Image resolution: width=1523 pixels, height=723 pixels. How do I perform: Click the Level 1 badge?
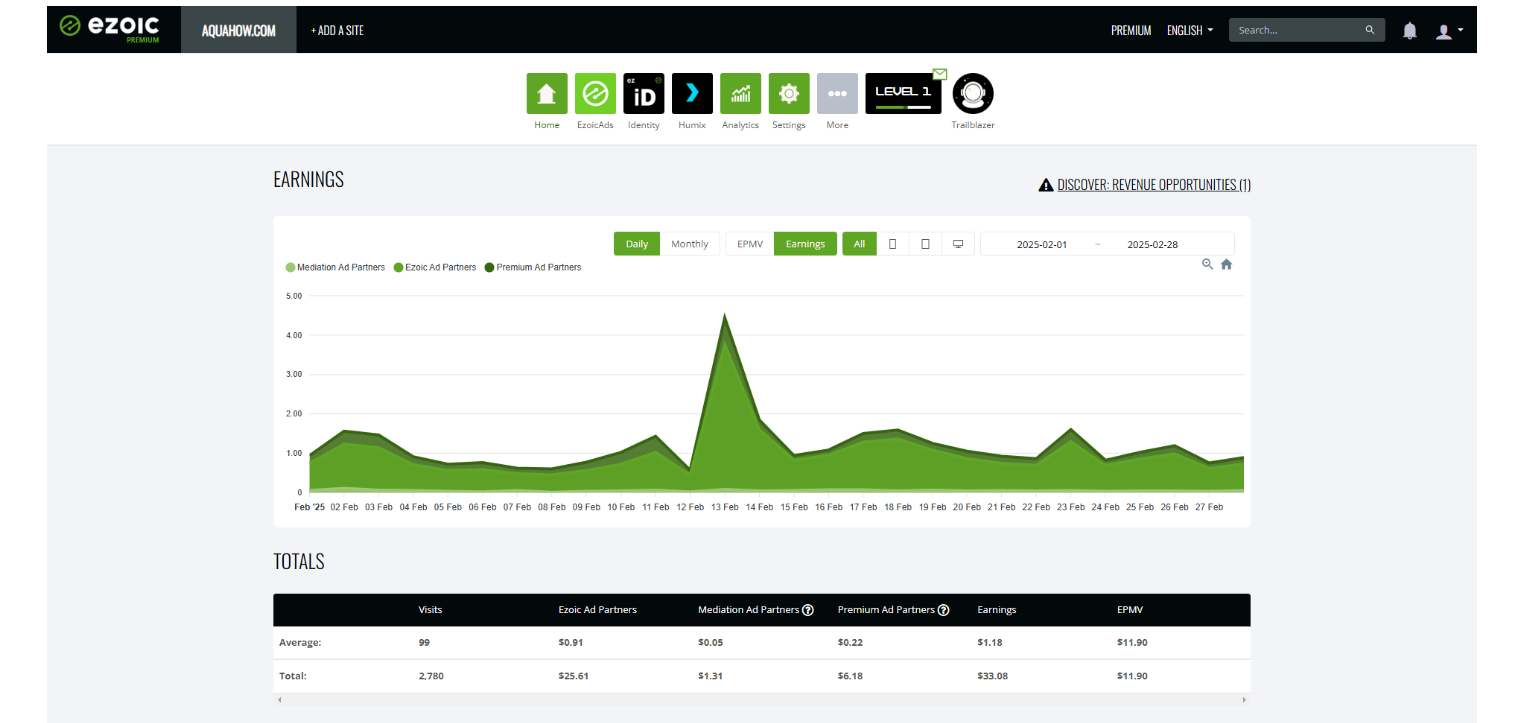pyautogui.click(x=903, y=94)
